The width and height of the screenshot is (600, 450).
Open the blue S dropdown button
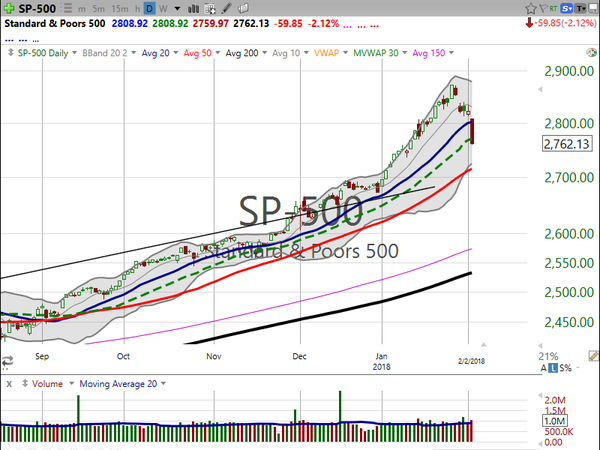click(x=566, y=8)
